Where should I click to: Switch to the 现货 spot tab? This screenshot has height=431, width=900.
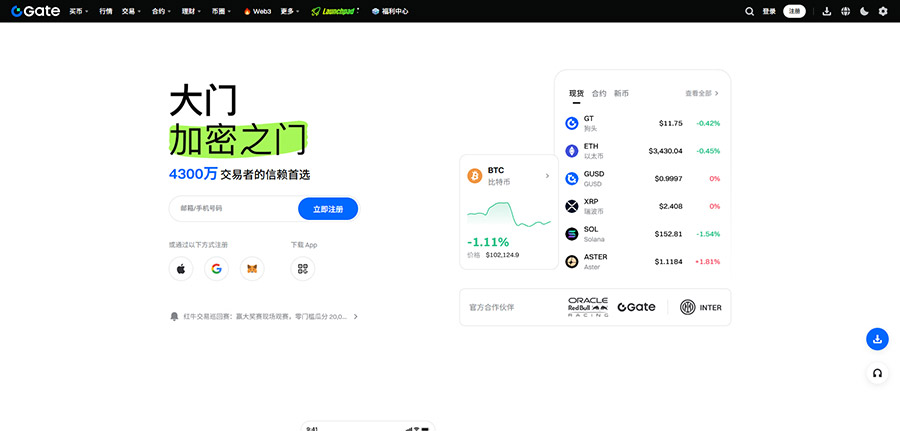click(576, 93)
